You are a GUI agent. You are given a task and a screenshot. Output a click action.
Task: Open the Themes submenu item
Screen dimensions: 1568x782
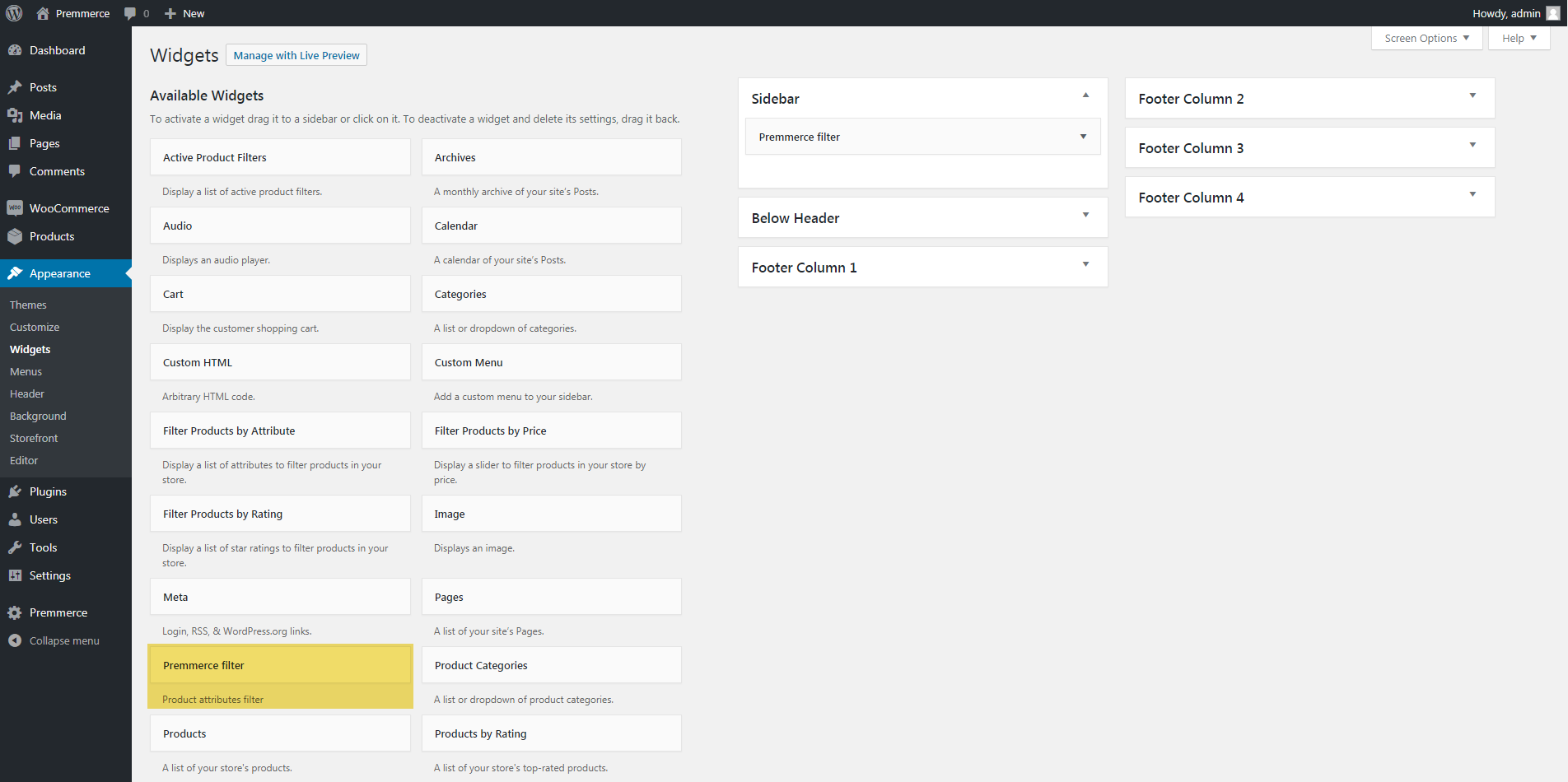[28, 305]
